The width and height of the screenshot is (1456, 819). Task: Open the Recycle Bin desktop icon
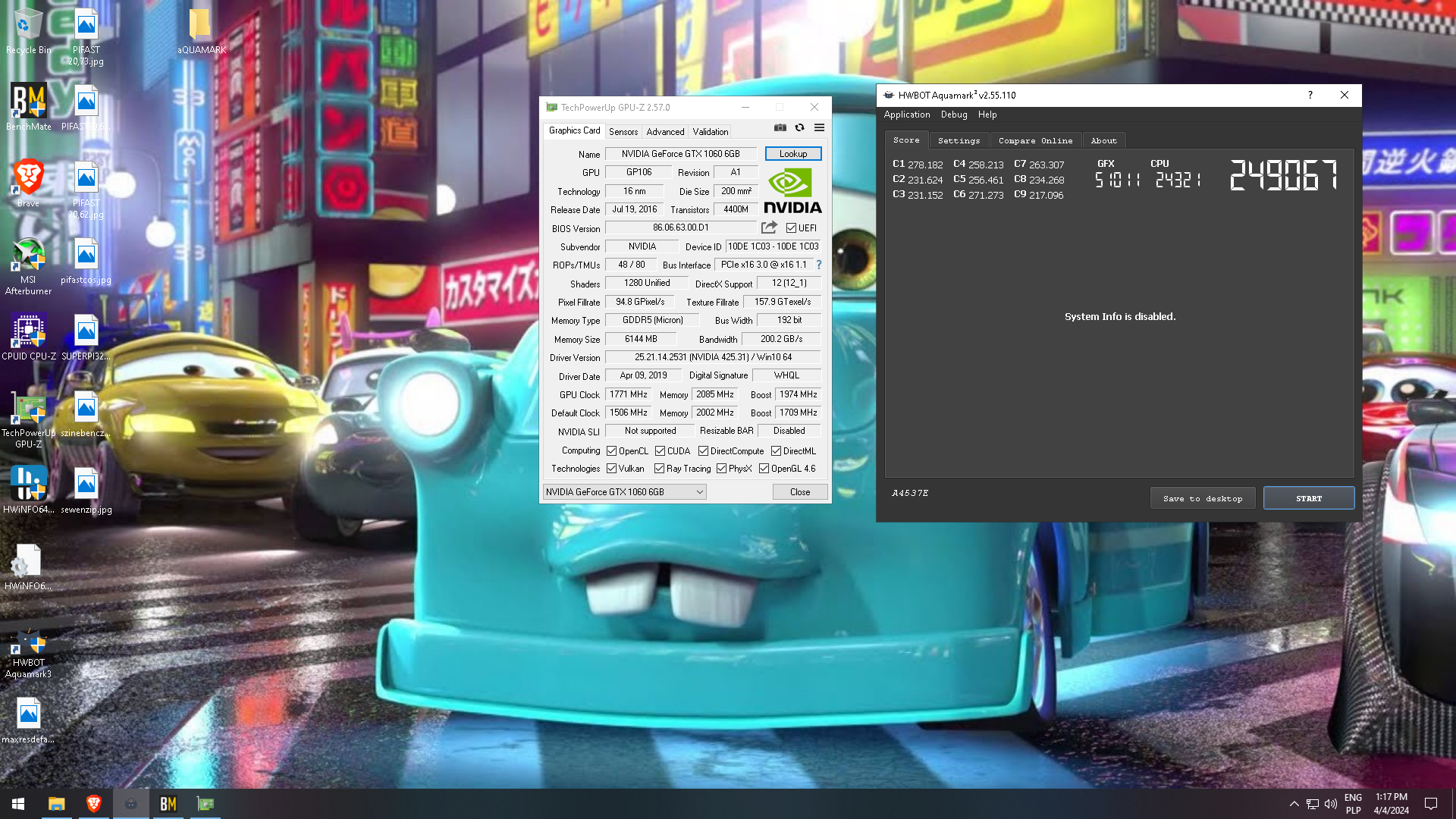(28, 31)
